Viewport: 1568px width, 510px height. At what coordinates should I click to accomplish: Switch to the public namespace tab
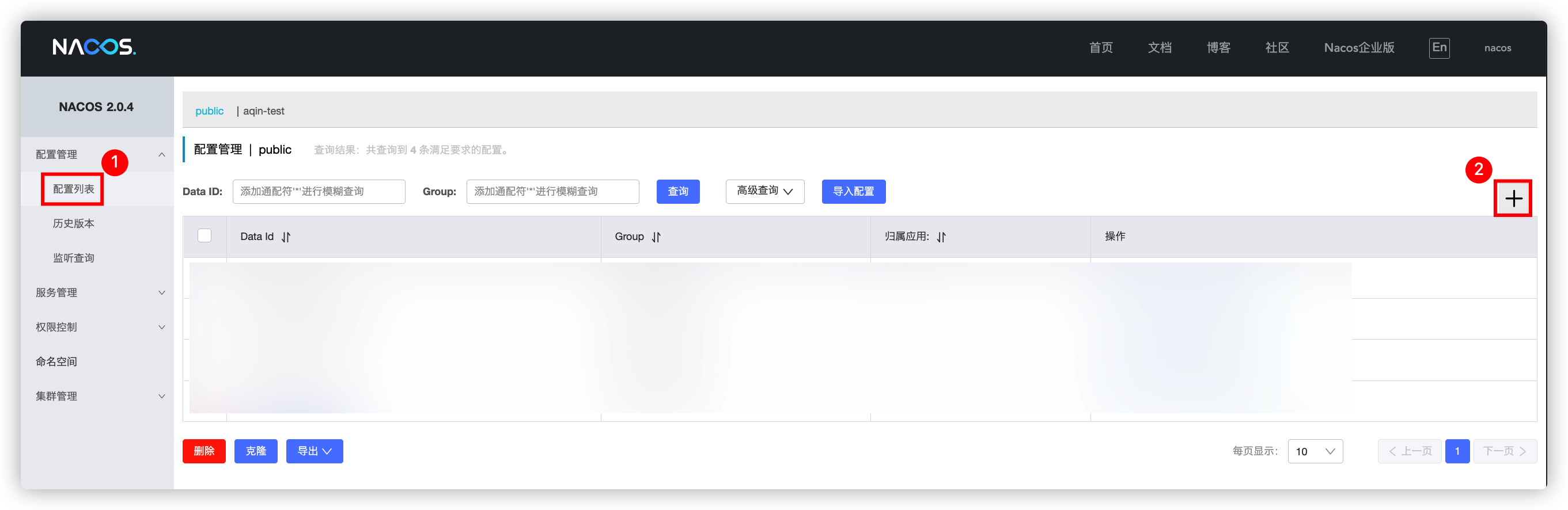pyautogui.click(x=209, y=111)
